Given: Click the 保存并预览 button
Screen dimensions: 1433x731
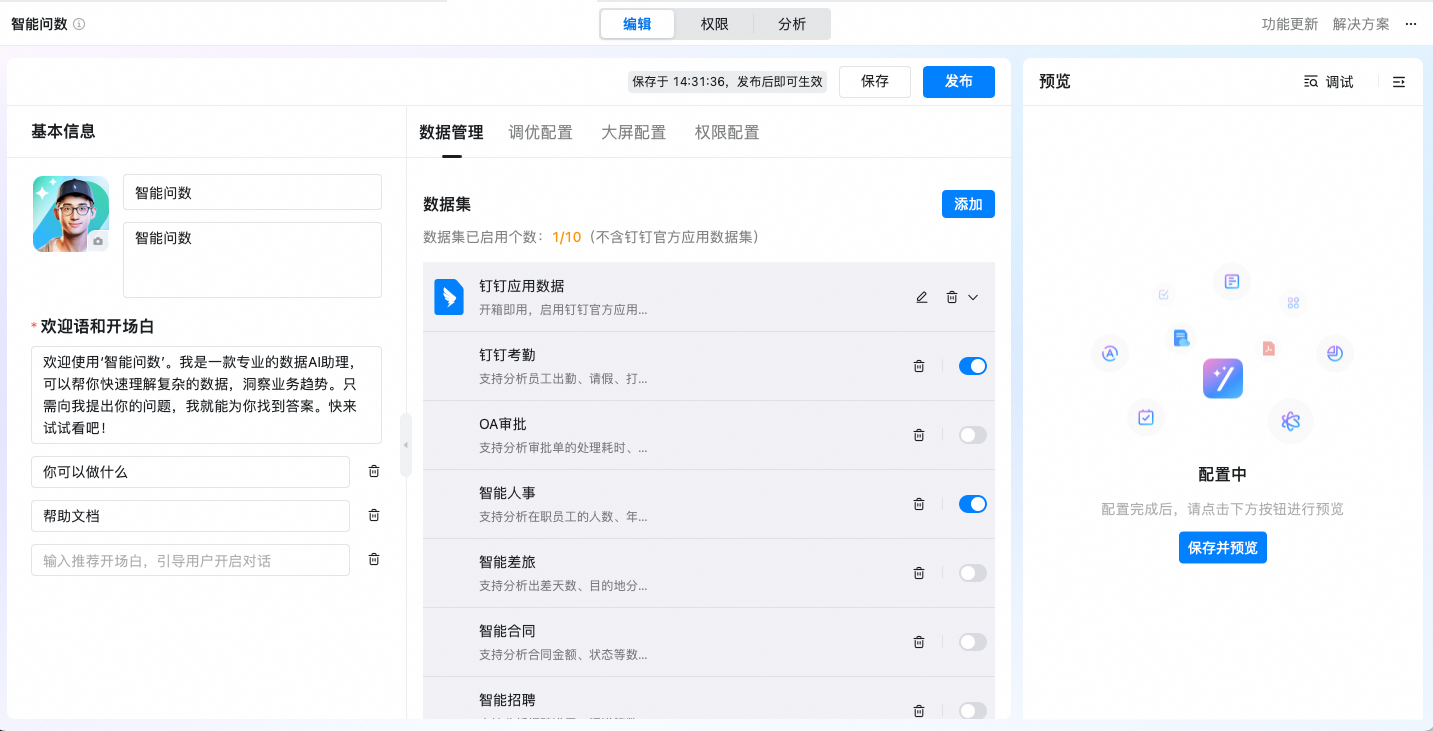Looking at the screenshot, I should 1223,548.
